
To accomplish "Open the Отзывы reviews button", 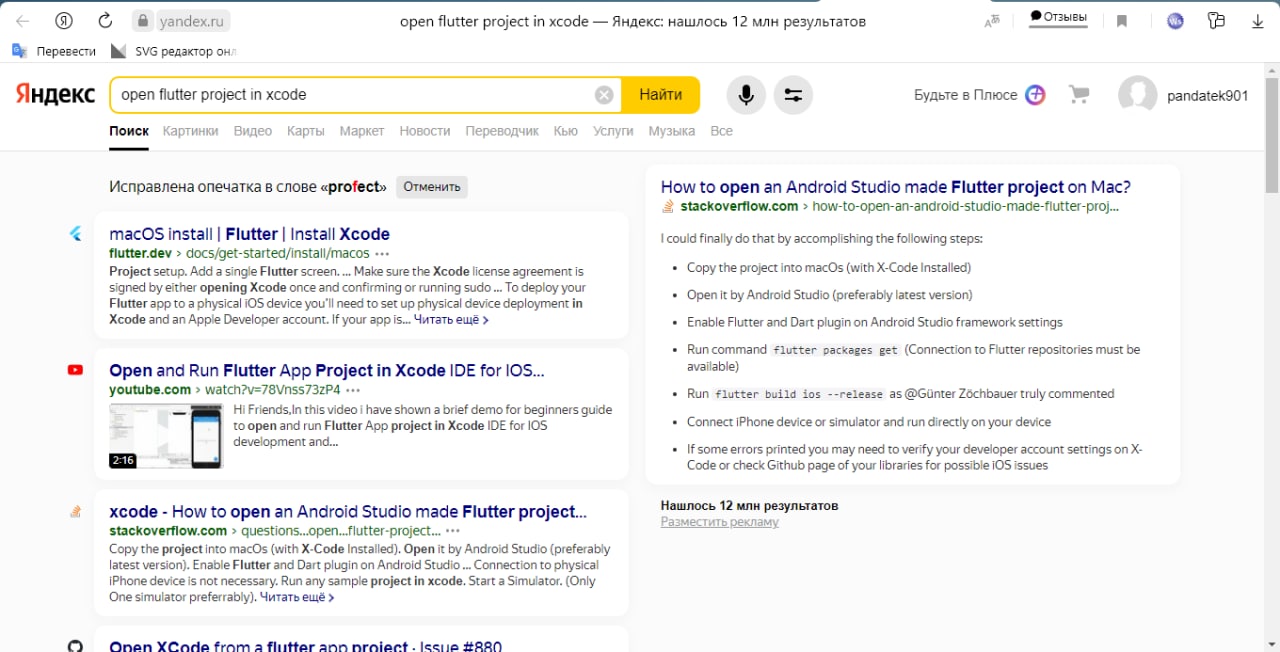I will pos(1058,17).
